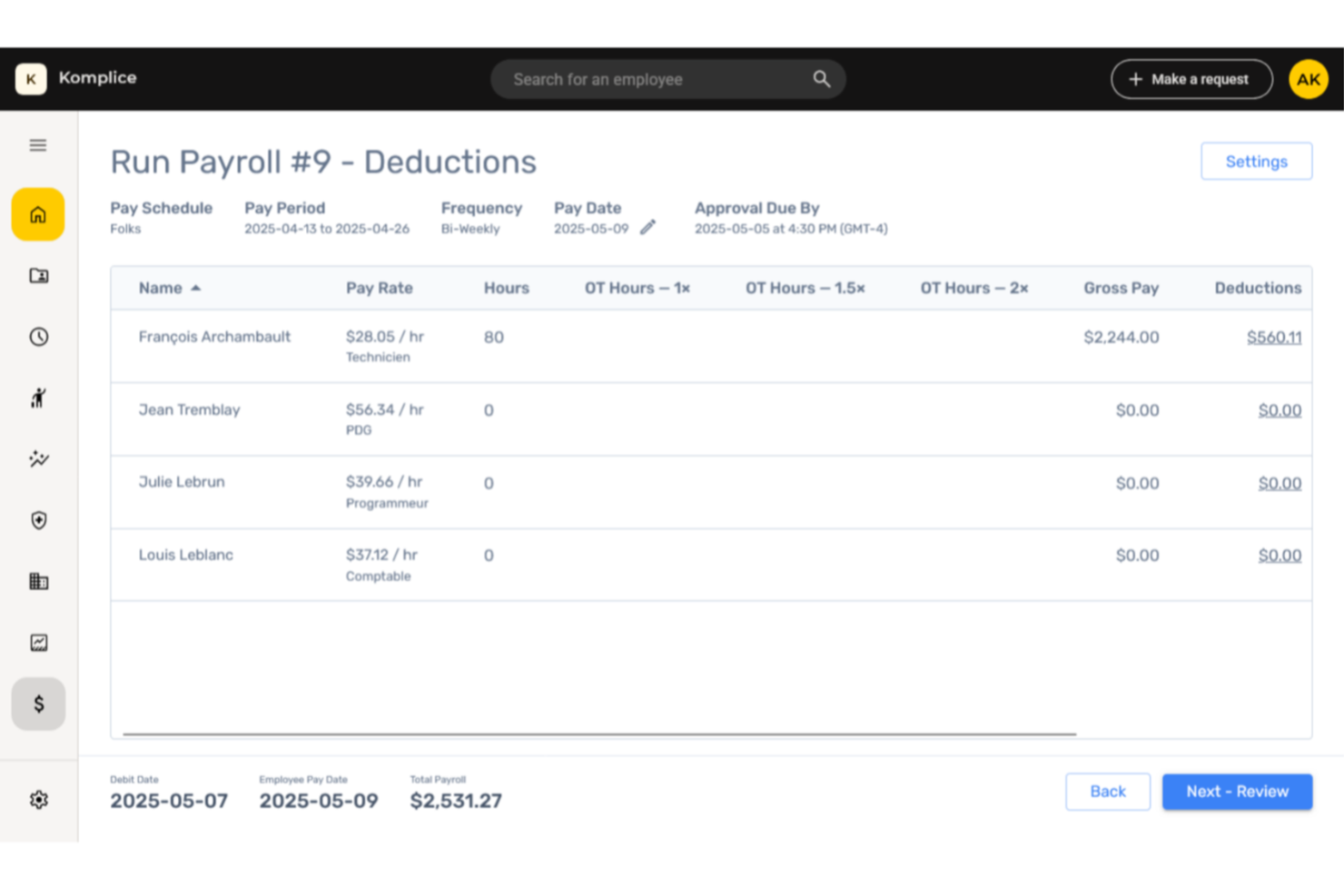Open François Archambault's $560.11 deductions link

click(x=1273, y=338)
